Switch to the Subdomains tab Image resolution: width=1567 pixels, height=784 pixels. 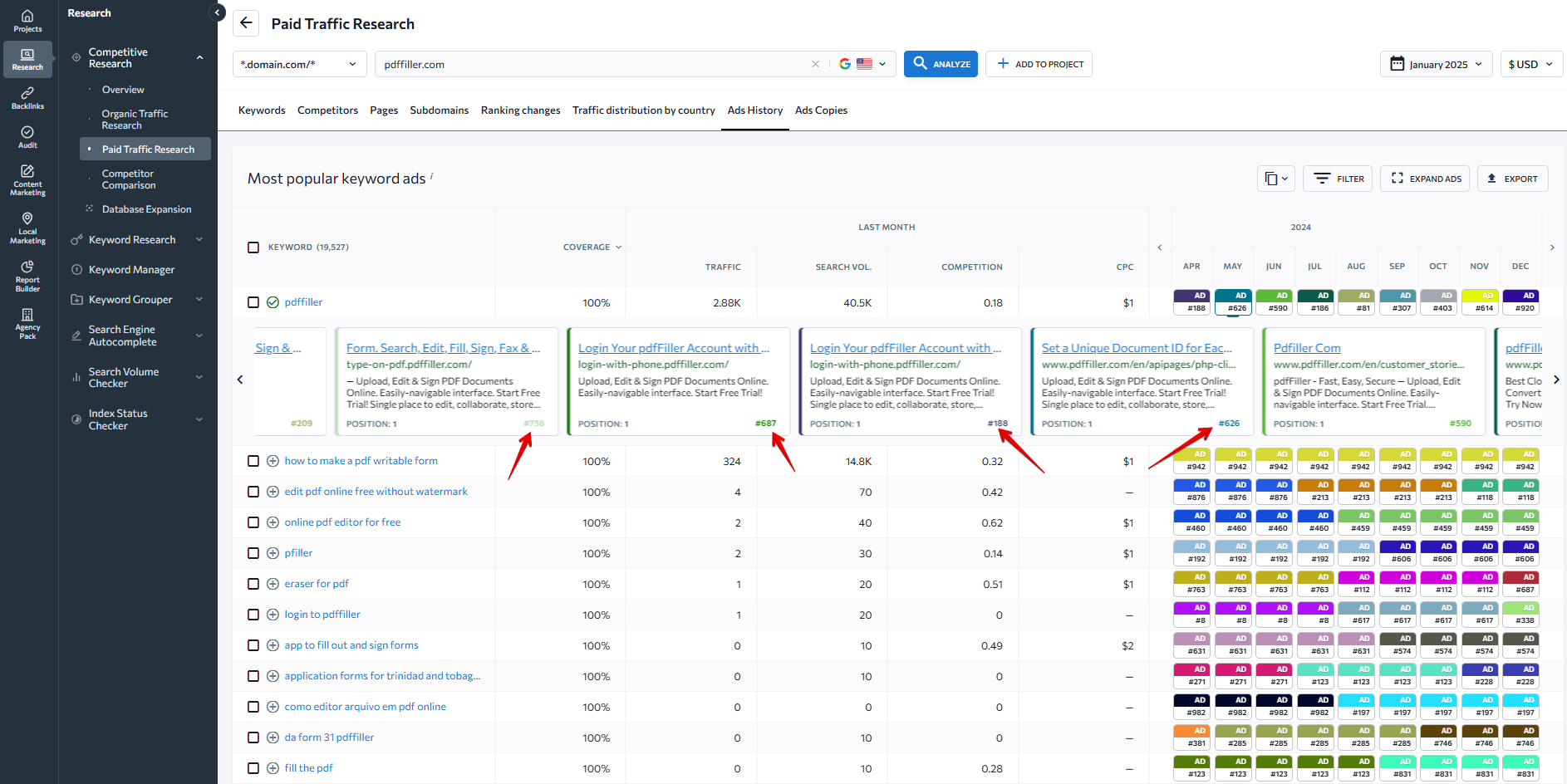coord(439,110)
